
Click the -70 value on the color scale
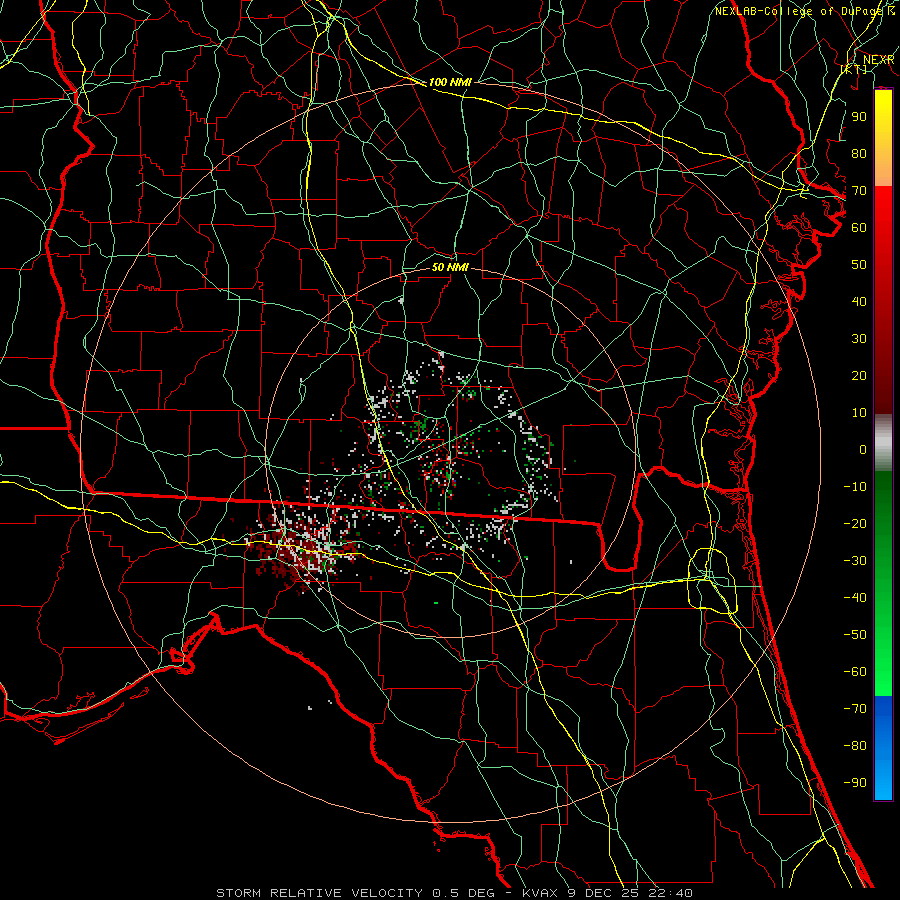coord(855,709)
